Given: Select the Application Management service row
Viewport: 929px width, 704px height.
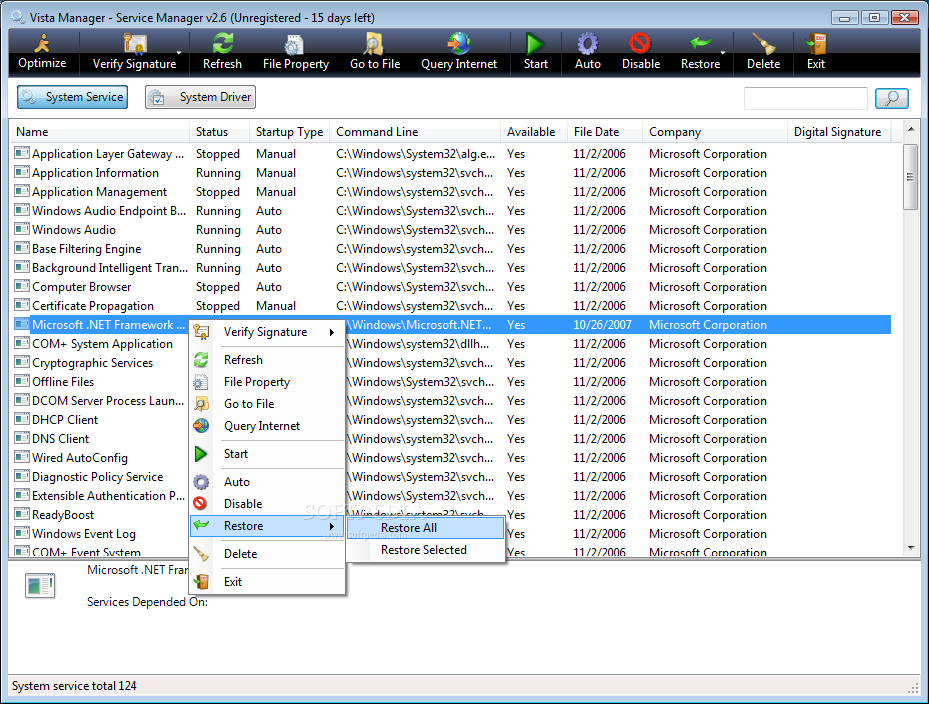Looking at the screenshot, I should (450, 192).
